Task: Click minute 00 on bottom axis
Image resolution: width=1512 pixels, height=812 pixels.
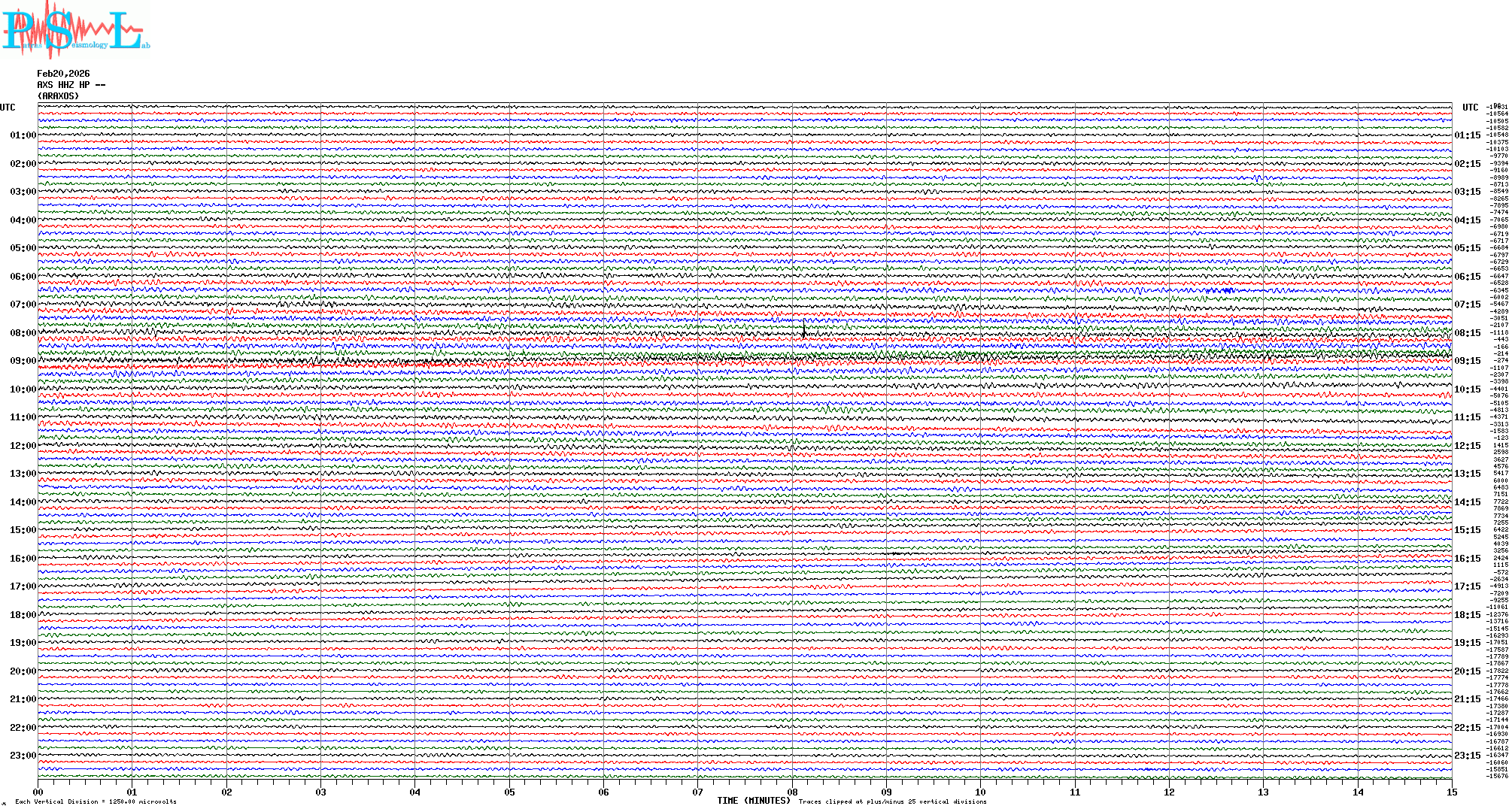Action: (x=38, y=792)
